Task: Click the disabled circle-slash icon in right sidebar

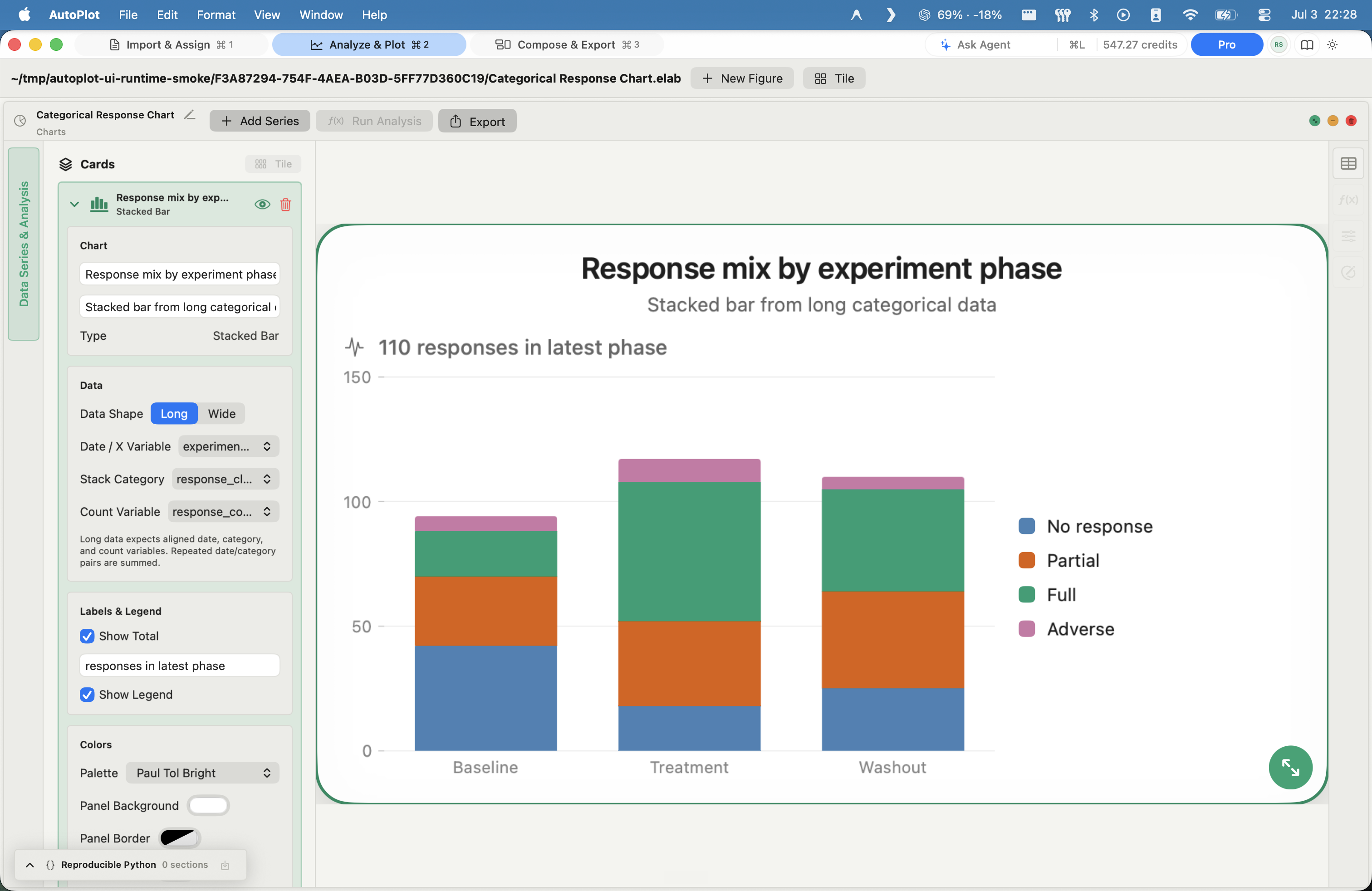Action: 1348,273
